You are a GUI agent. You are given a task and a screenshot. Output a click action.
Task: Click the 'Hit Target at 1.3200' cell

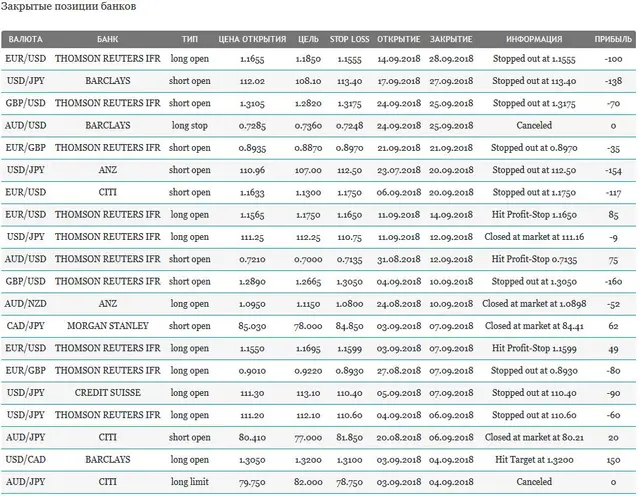point(534,460)
